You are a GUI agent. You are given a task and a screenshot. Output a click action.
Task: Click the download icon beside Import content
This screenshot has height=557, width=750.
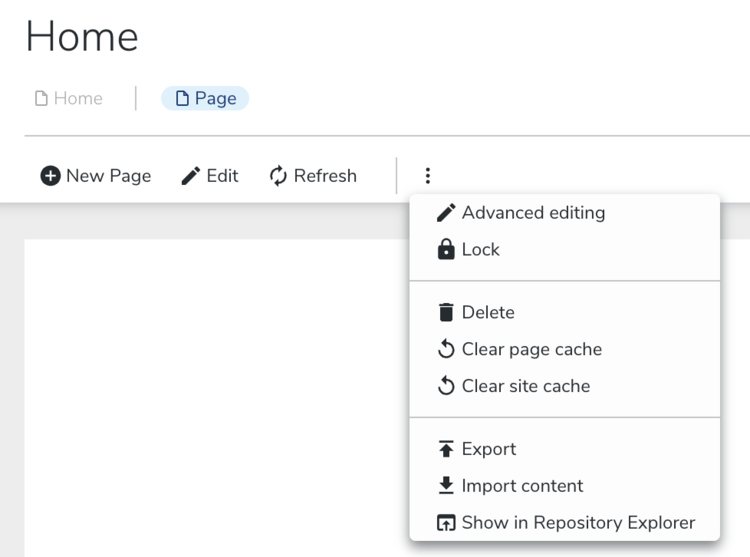click(x=446, y=485)
